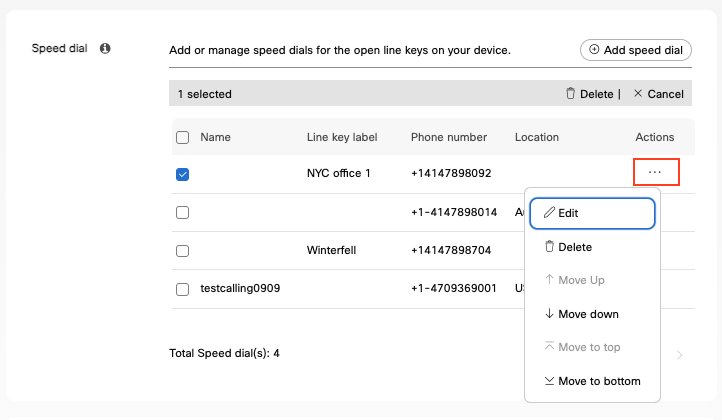Click the Location column header
Screen dimensions: 722x420
coord(537,137)
